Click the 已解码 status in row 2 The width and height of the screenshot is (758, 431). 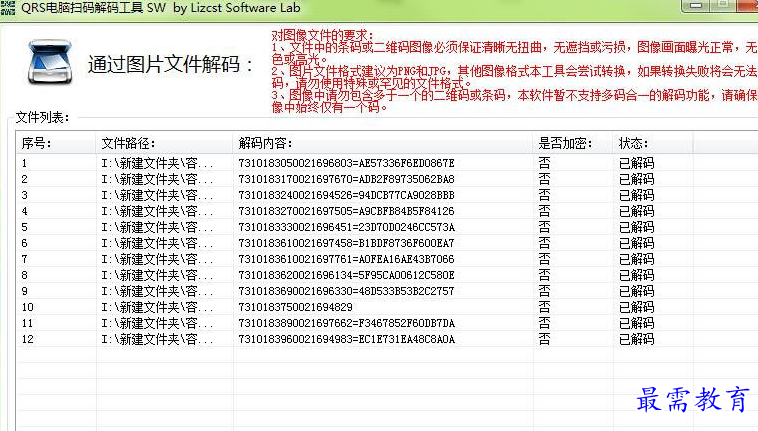(637, 179)
